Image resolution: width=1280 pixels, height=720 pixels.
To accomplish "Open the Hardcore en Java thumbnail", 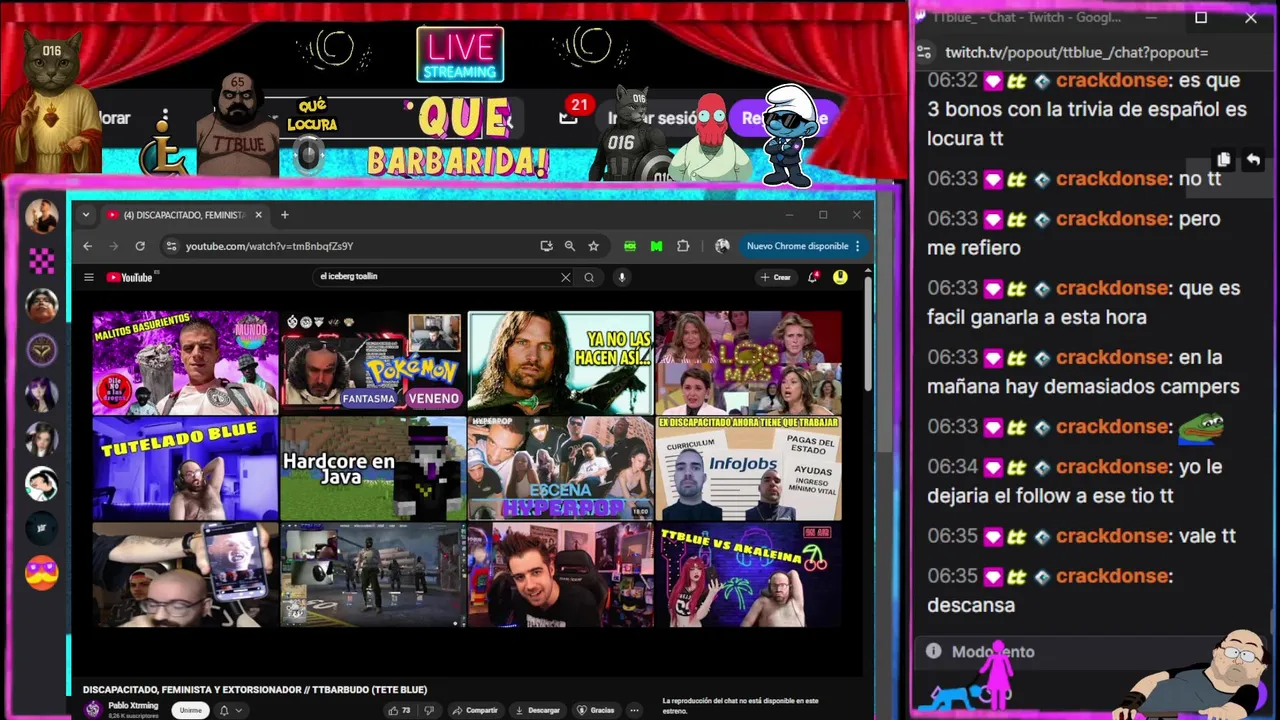I will click(x=372, y=469).
